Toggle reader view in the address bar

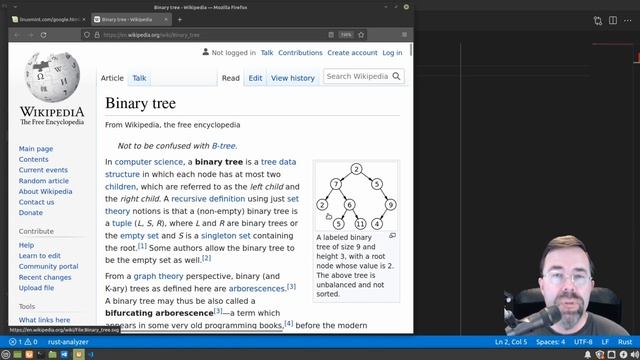tap(331, 35)
